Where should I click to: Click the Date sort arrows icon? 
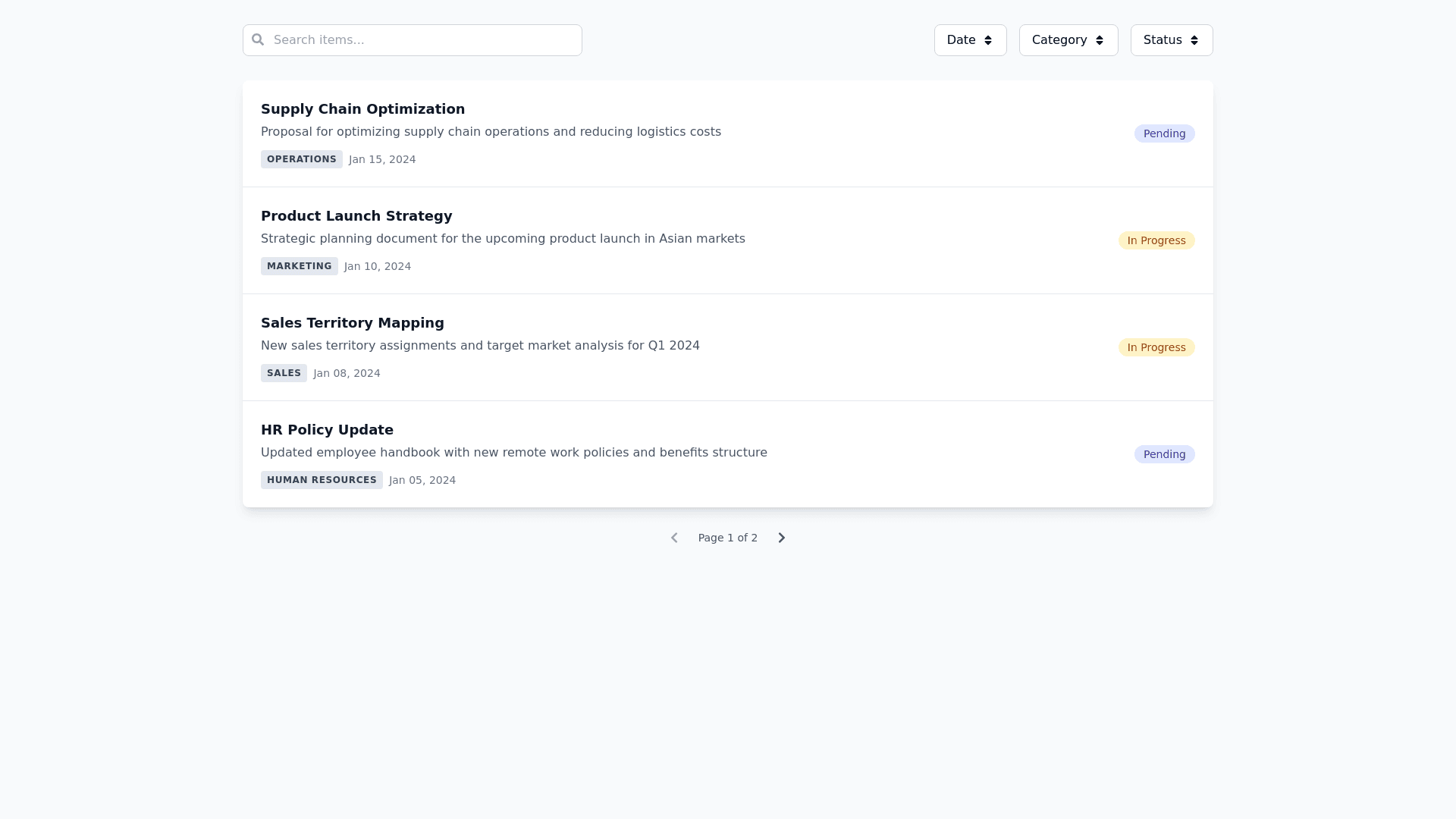(988, 40)
